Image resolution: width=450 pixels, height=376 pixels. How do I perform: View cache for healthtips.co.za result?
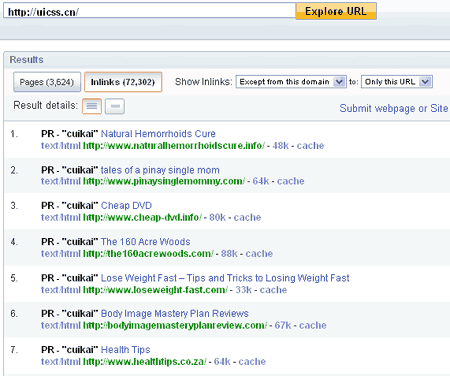pyautogui.click(x=252, y=362)
